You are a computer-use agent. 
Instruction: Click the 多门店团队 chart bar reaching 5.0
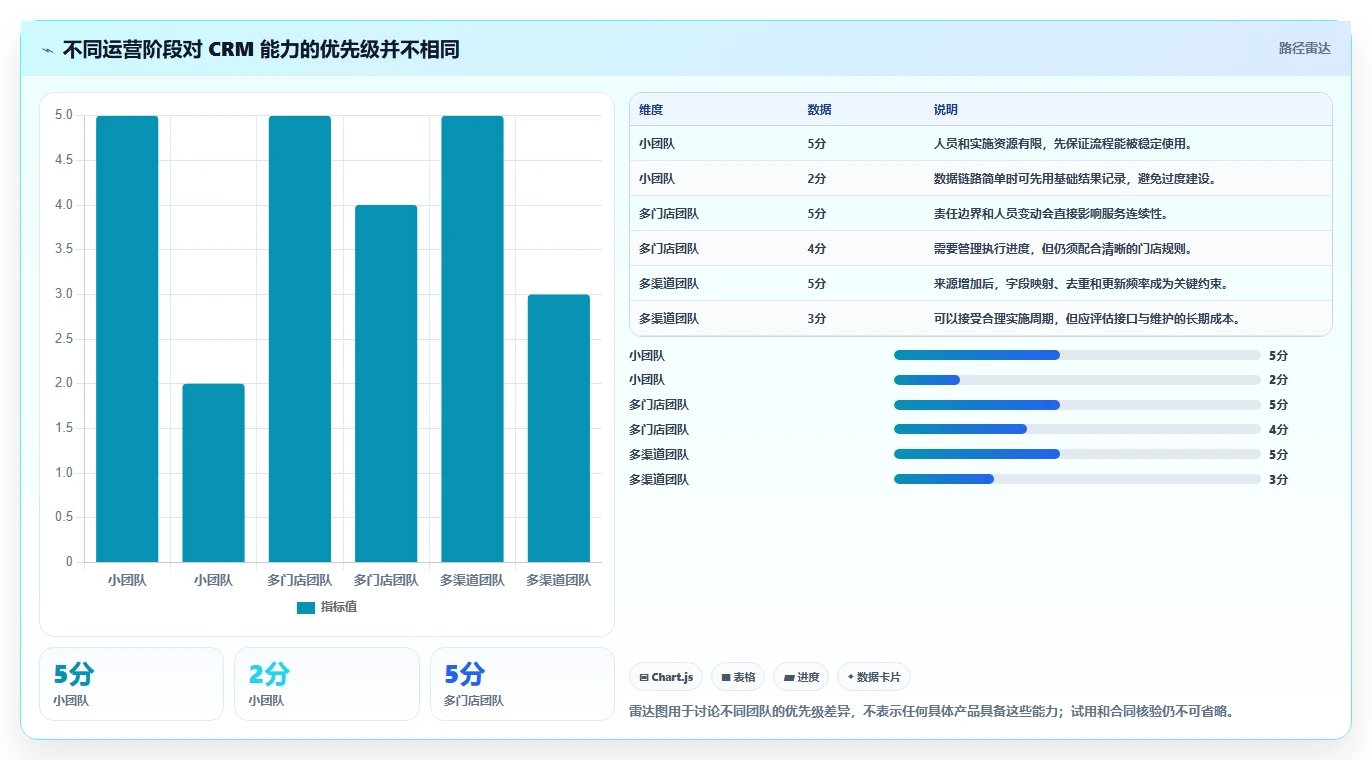point(300,339)
